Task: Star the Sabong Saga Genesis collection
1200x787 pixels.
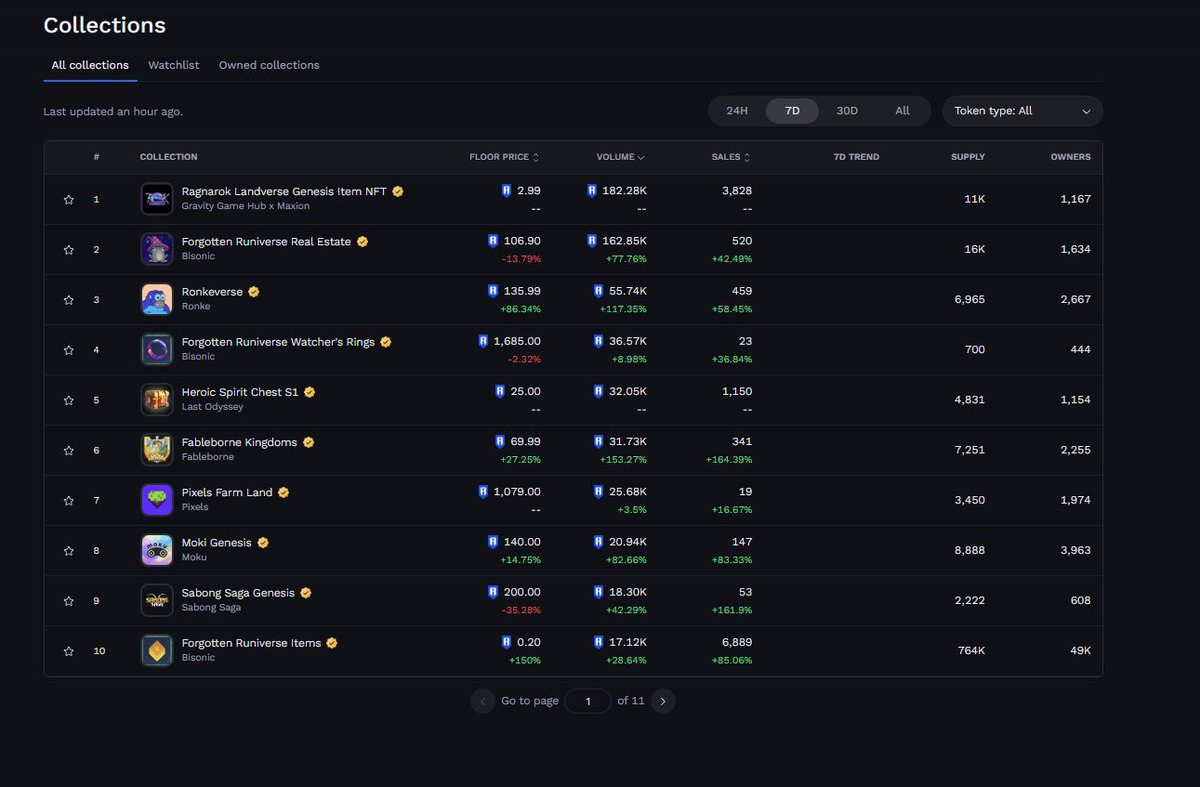Action: pyautogui.click(x=69, y=601)
